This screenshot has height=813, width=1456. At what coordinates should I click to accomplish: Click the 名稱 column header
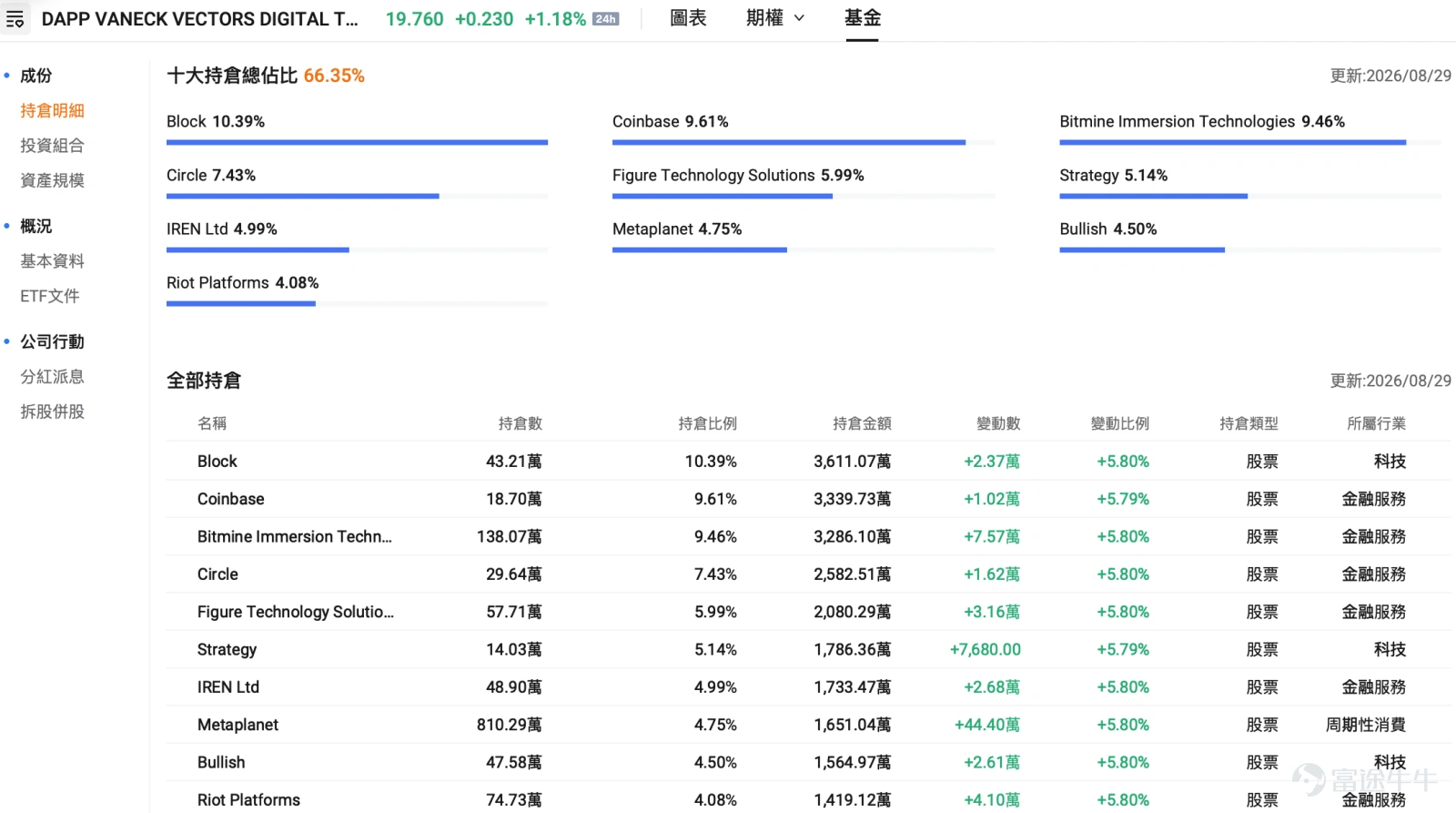[x=212, y=423]
